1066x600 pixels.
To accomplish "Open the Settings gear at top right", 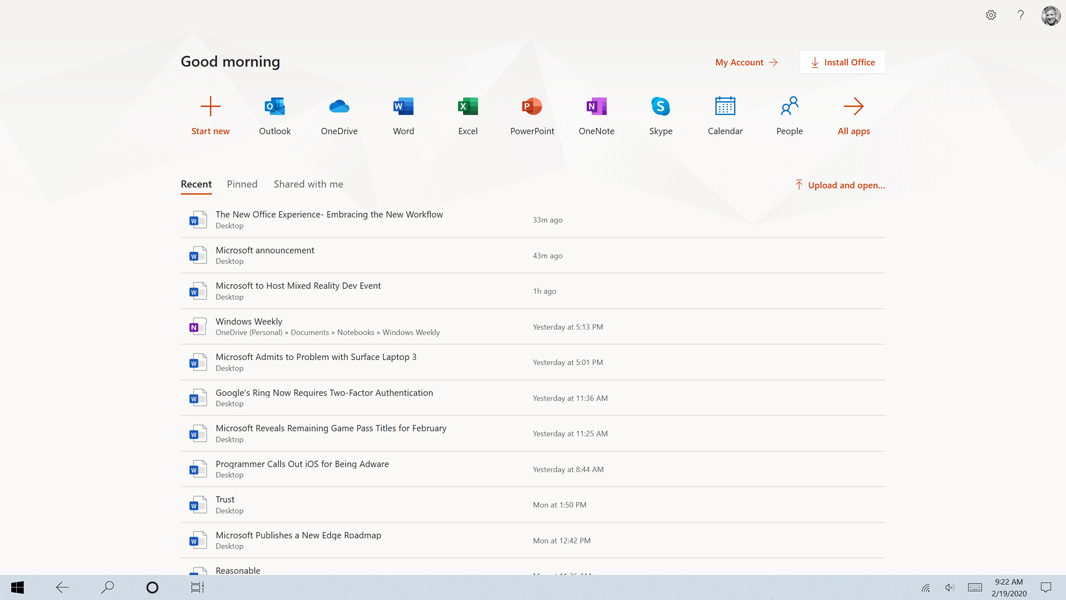I will pyautogui.click(x=991, y=15).
